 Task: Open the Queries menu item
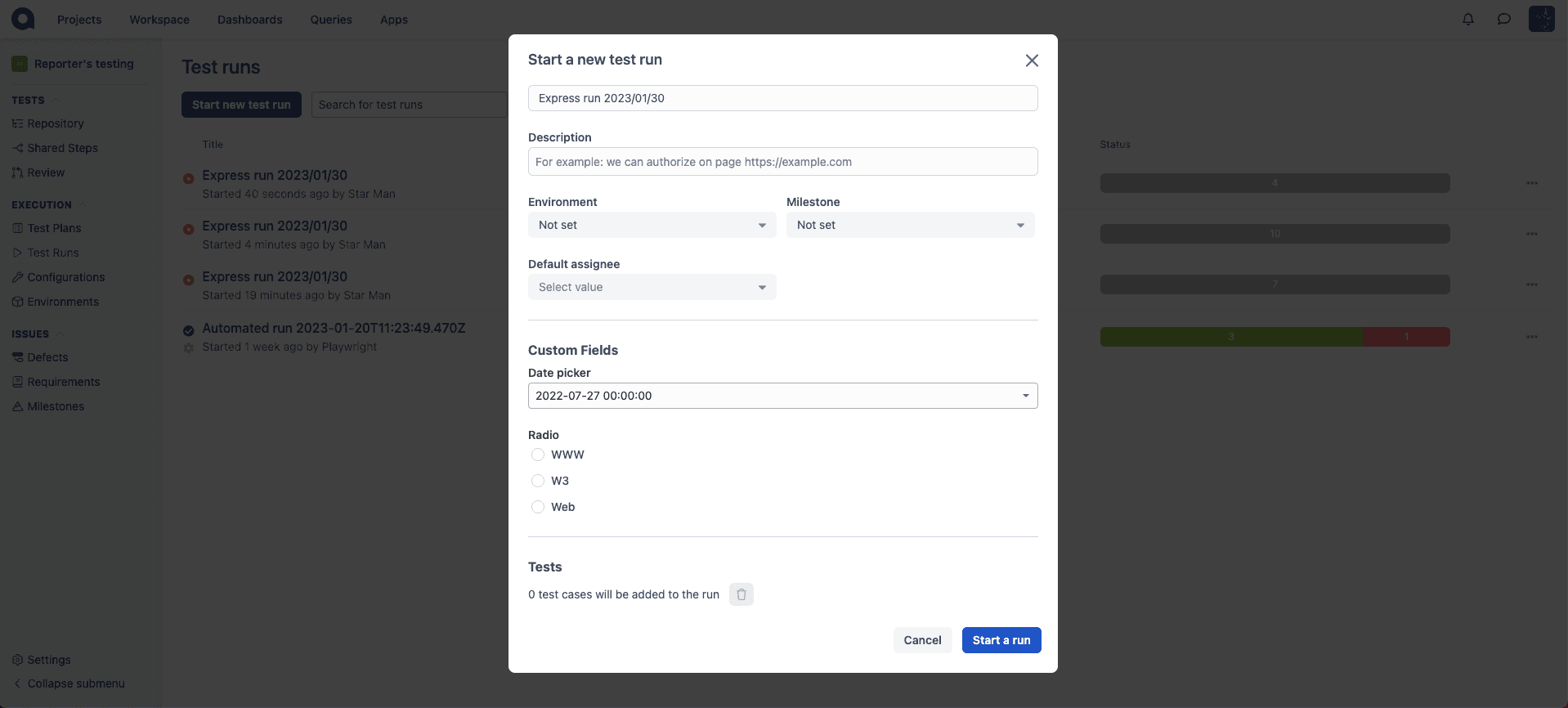click(x=331, y=20)
